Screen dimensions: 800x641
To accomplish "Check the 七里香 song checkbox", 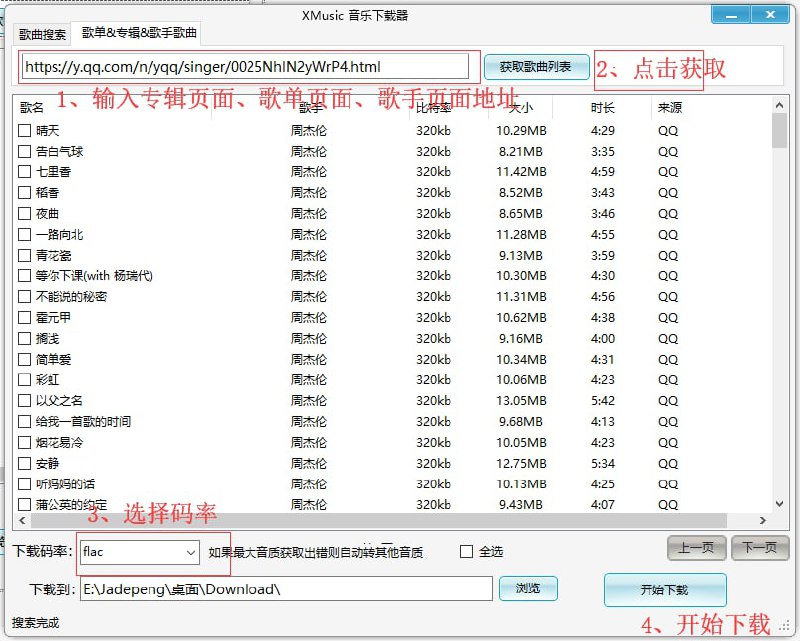I will [23, 172].
